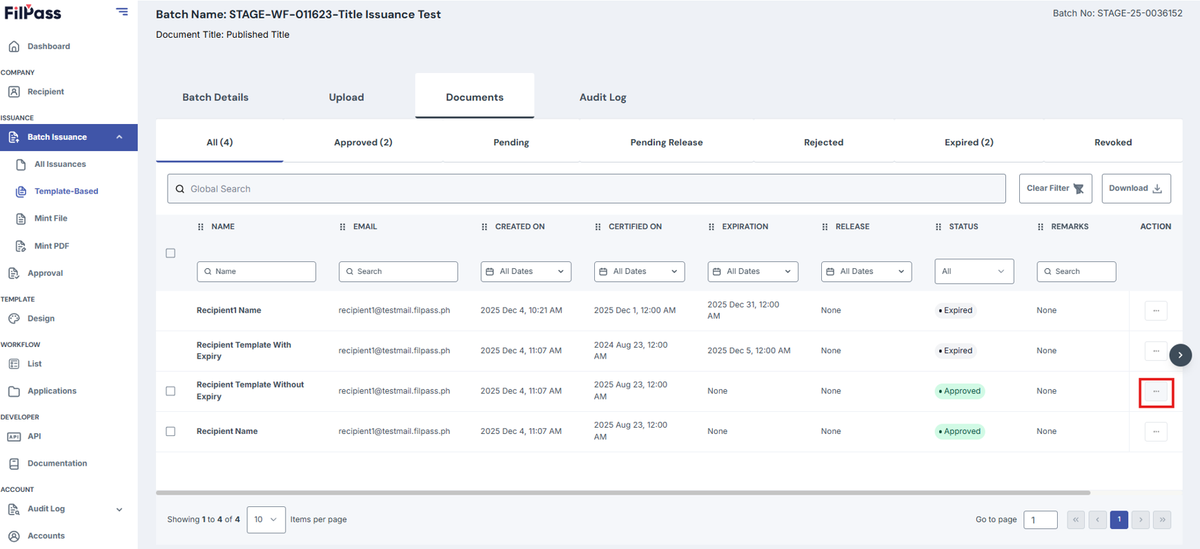Open the Audit Log tab
The width and height of the screenshot is (1200, 549).
click(603, 97)
